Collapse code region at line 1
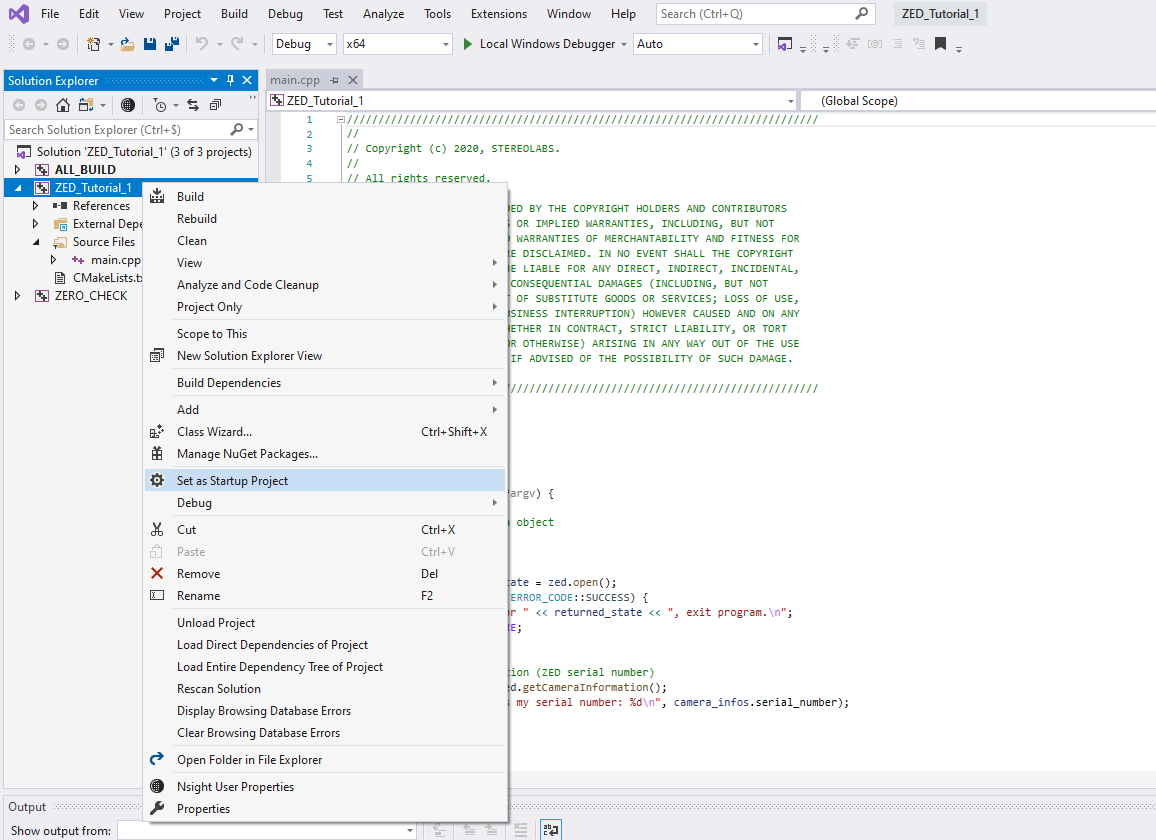 click(341, 119)
